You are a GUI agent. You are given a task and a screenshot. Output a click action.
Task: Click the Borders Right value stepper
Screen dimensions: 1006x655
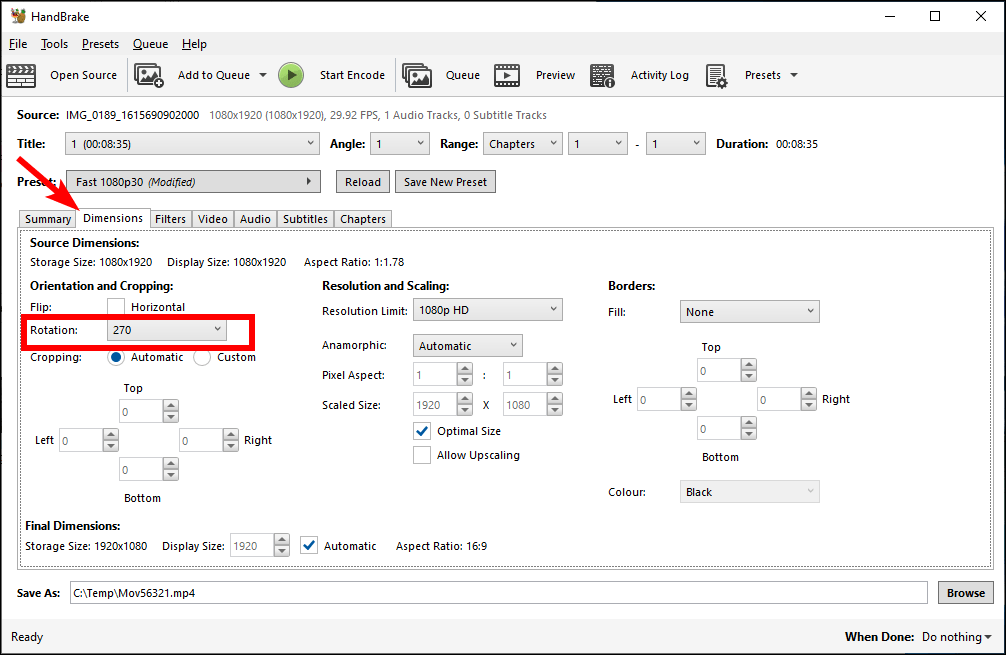tap(809, 399)
